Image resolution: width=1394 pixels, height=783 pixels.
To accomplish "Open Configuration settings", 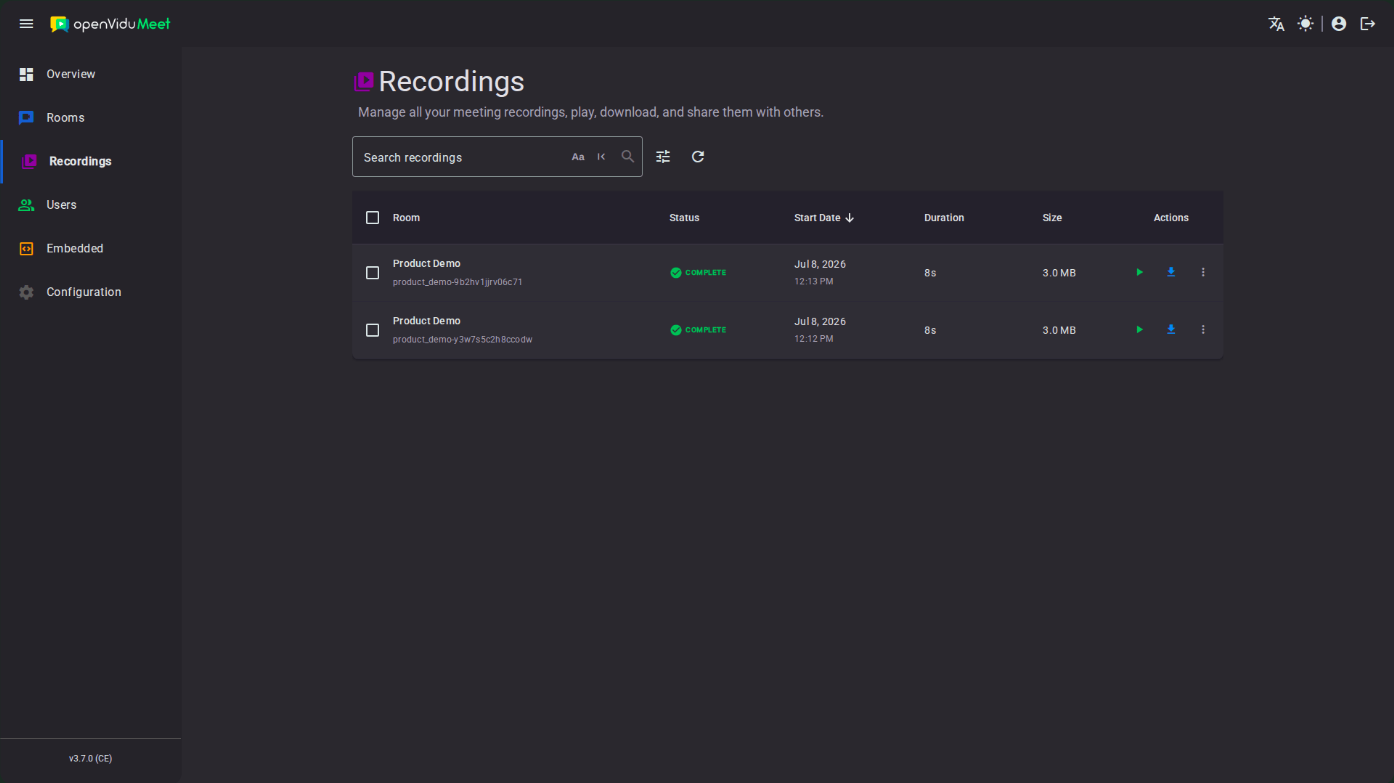I will (91, 292).
